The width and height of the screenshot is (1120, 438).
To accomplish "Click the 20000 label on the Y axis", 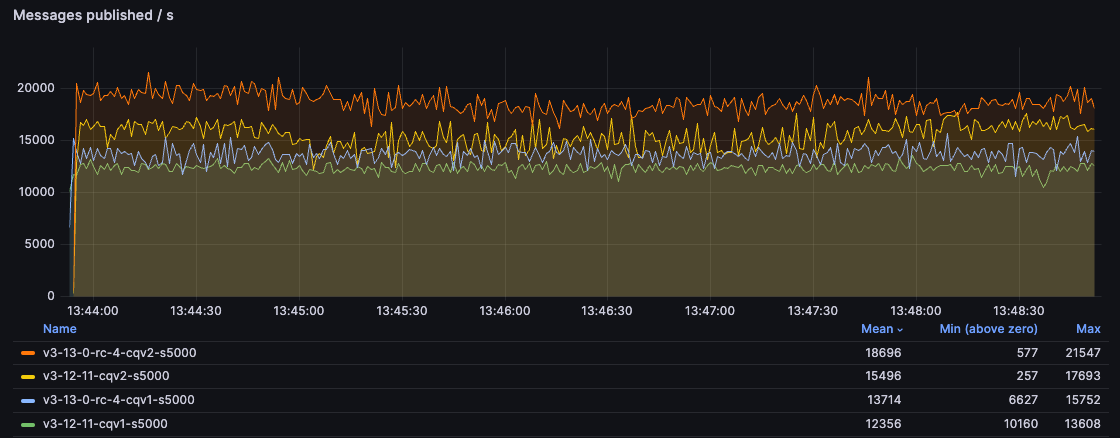I will (36, 88).
